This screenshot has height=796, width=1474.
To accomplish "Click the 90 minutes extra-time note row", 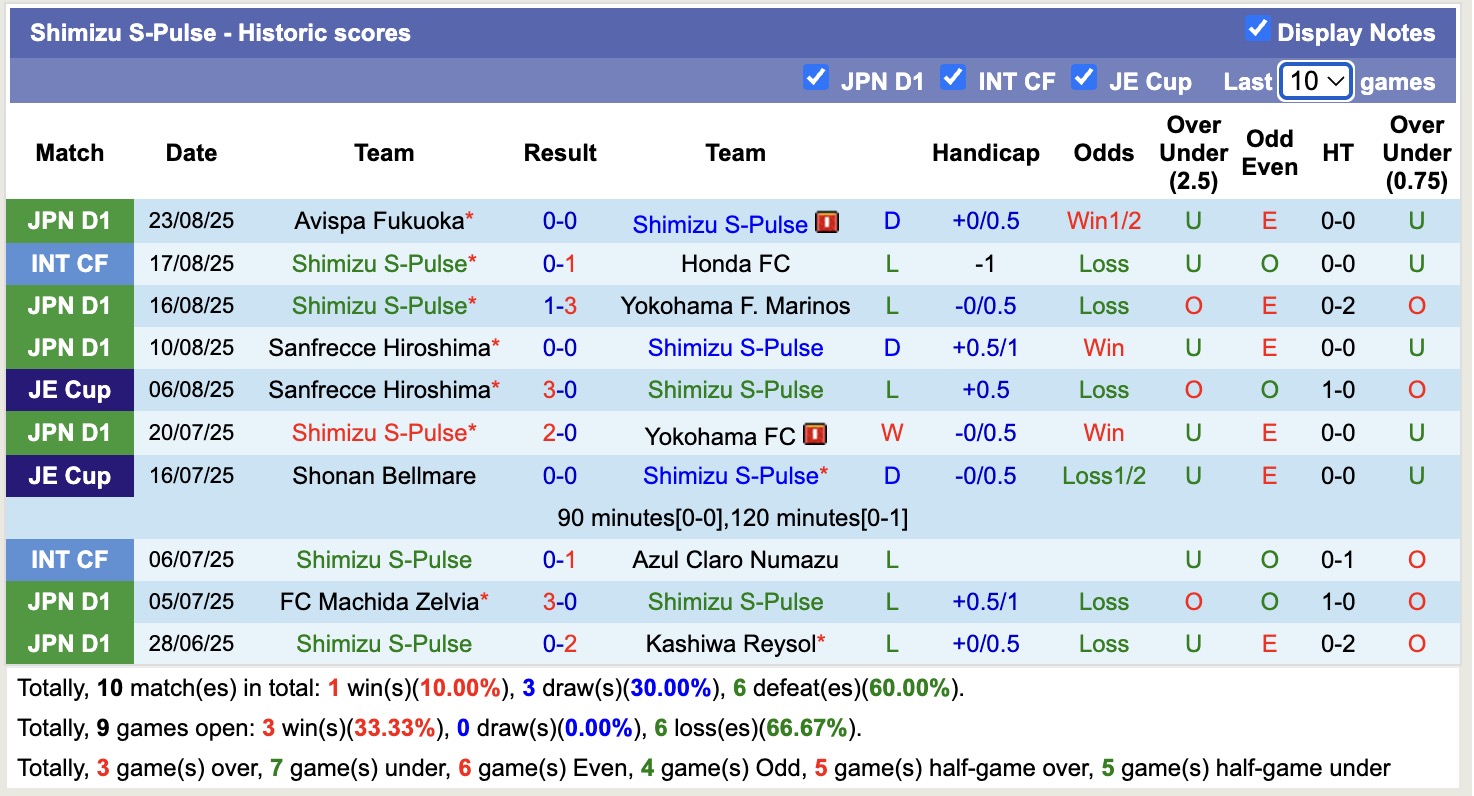I will coord(736,518).
